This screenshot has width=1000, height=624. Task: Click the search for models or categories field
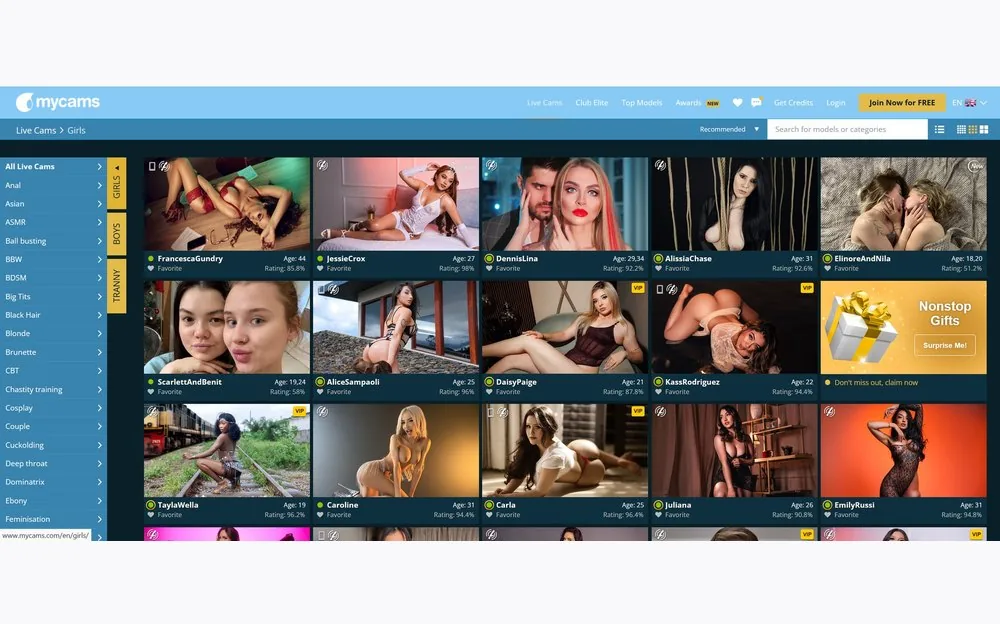tap(847, 130)
